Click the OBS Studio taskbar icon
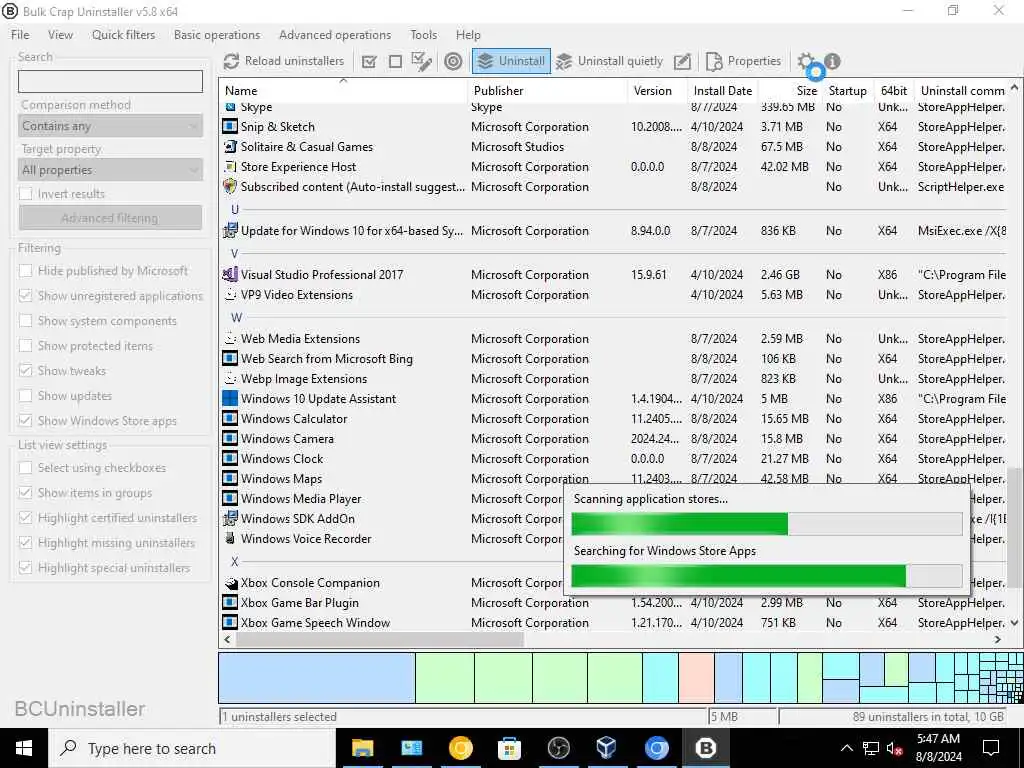1024x768 pixels. tap(558, 748)
